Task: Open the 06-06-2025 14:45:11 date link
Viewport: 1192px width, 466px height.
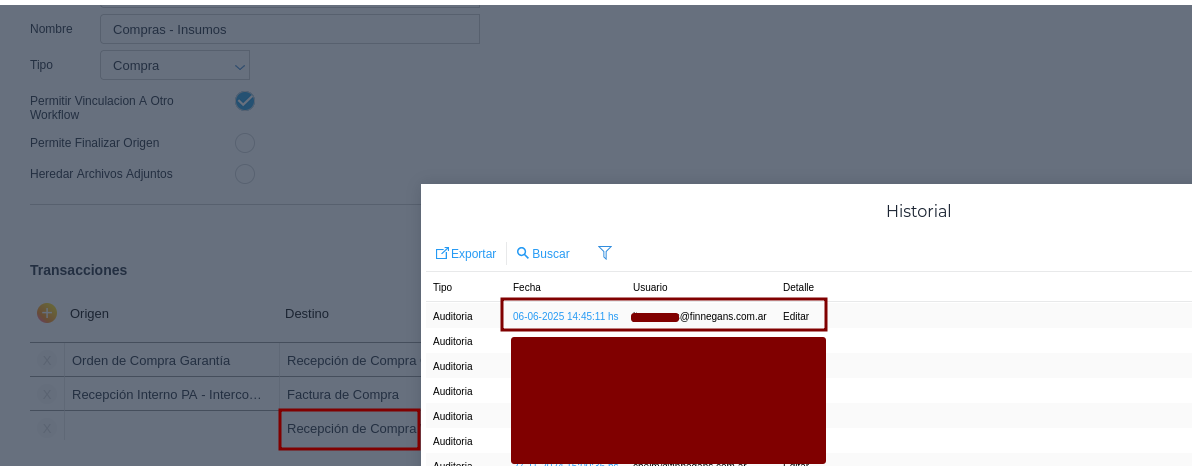Action: (565, 316)
